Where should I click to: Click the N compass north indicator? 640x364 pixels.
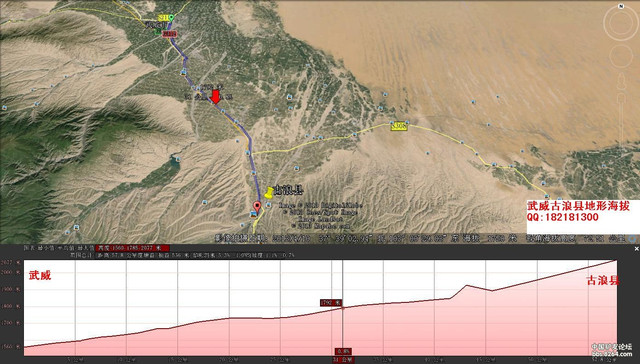pos(621,6)
